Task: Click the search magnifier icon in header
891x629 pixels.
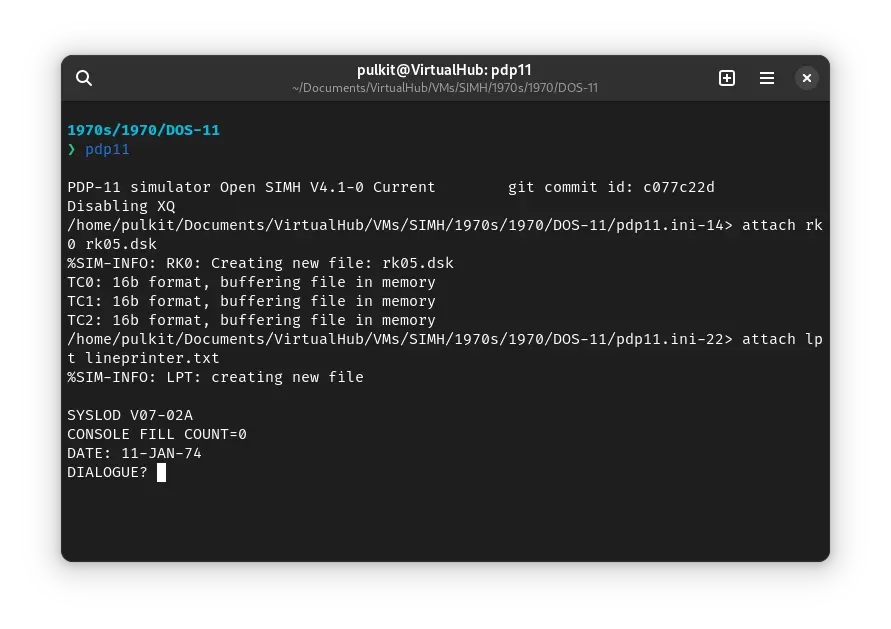Action: [84, 78]
